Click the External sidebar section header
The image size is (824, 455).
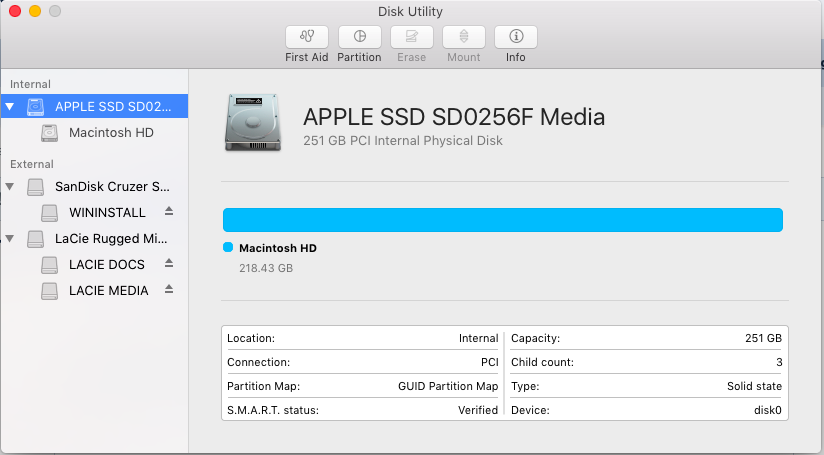coord(32,164)
